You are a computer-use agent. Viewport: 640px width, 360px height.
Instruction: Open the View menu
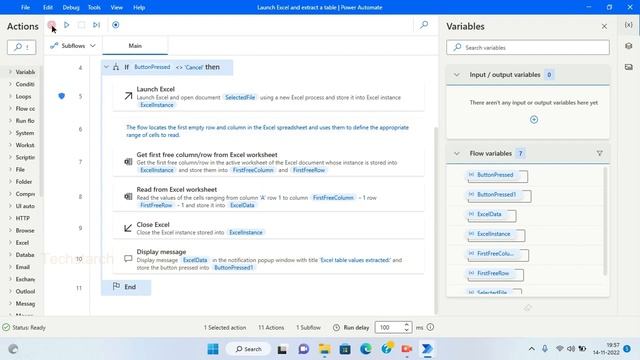click(x=117, y=7)
